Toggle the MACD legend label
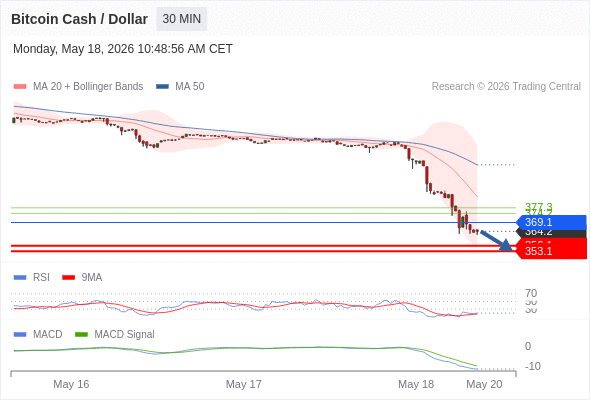Viewport: 590px width, 400px height. [47, 334]
